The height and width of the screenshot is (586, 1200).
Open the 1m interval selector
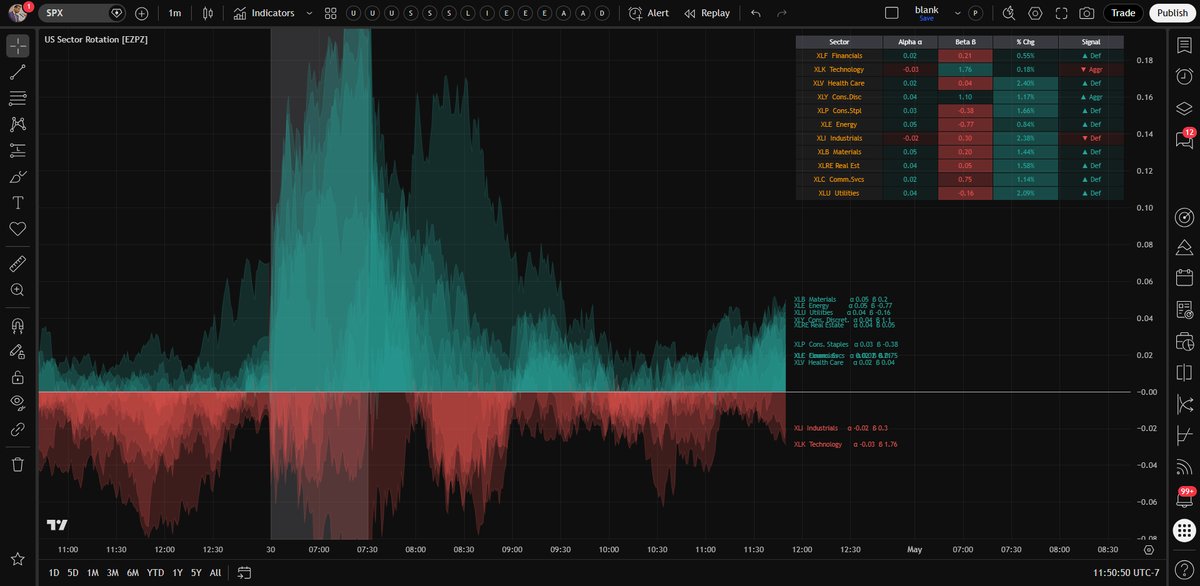(175, 13)
